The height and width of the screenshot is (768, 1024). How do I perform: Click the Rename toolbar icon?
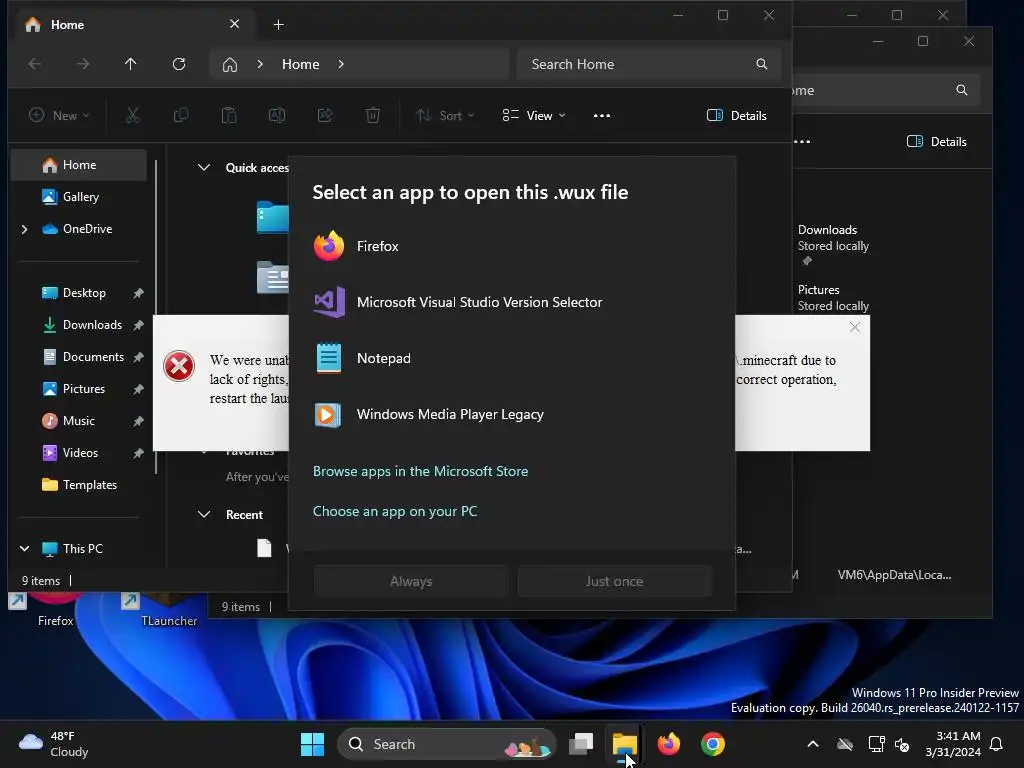point(277,116)
